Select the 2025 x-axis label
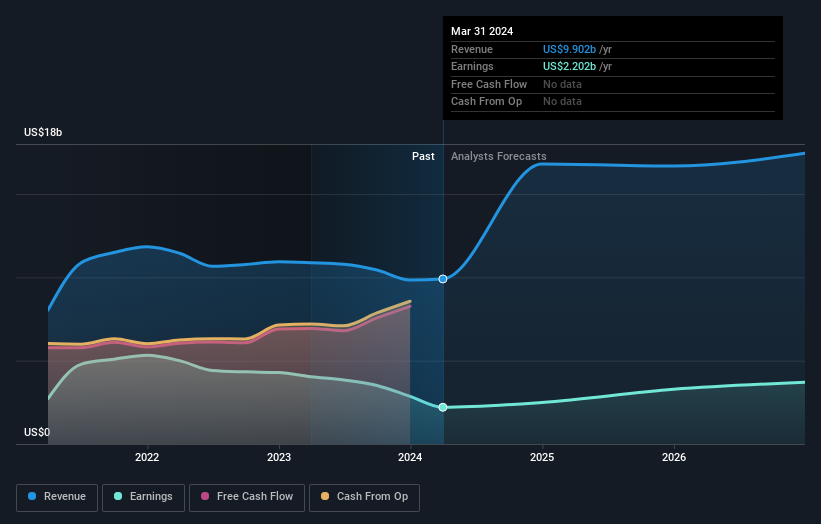The image size is (821, 524). pos(542,457)
